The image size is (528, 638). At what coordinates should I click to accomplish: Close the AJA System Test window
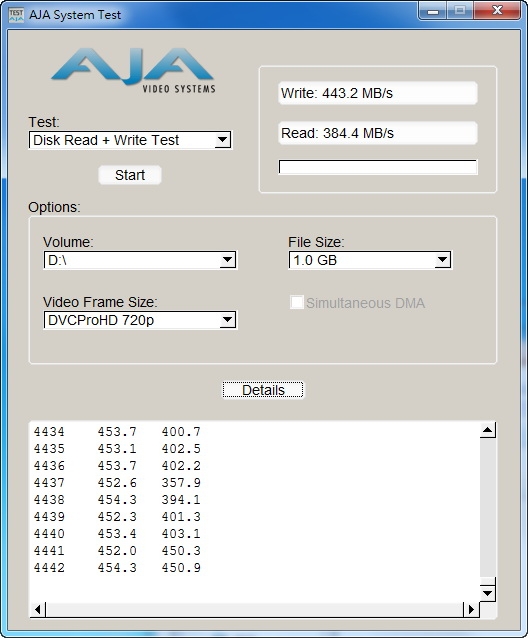[497, 10]
